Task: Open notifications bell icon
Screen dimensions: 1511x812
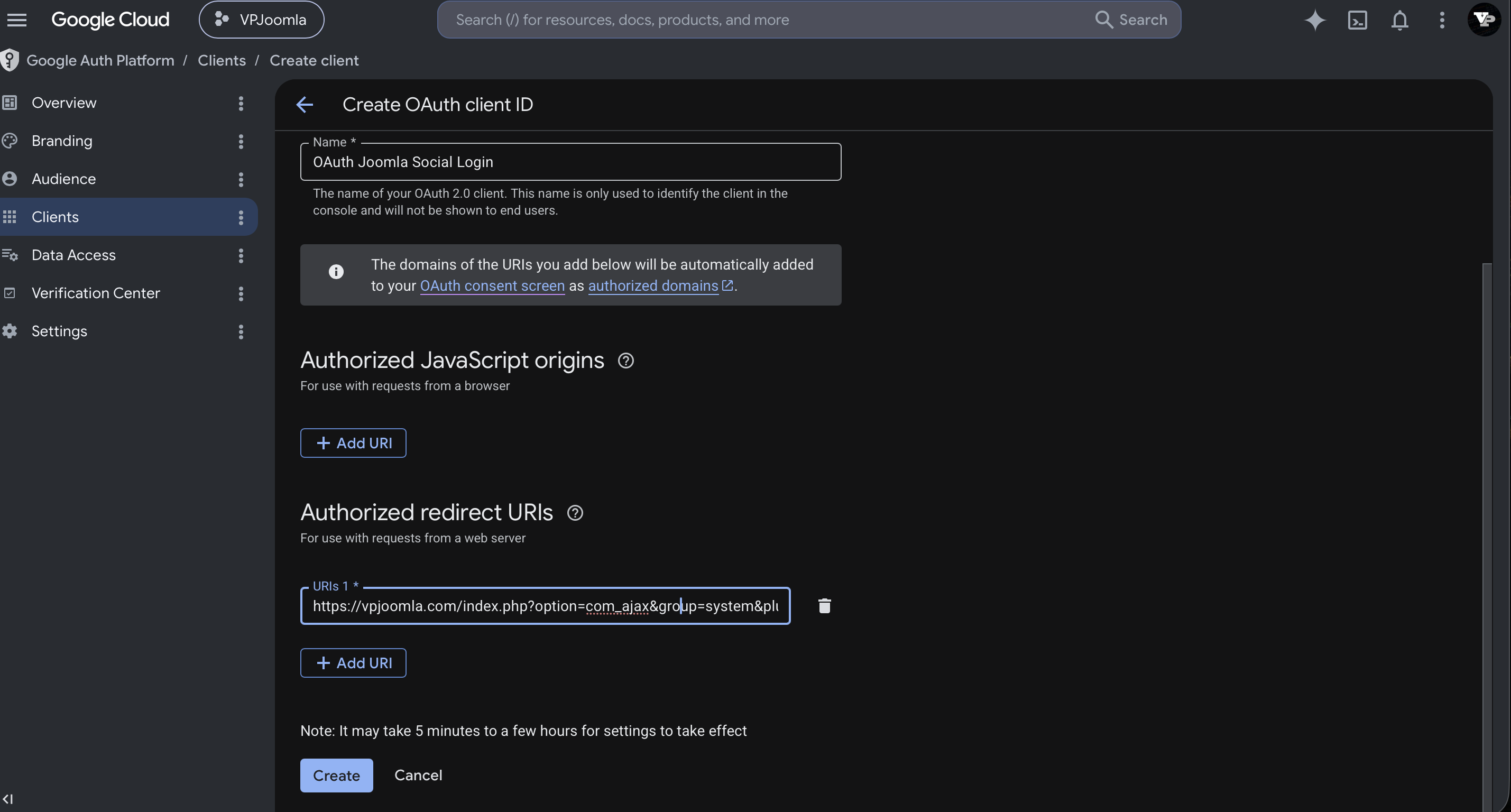Action: [x=1399, y=20]
